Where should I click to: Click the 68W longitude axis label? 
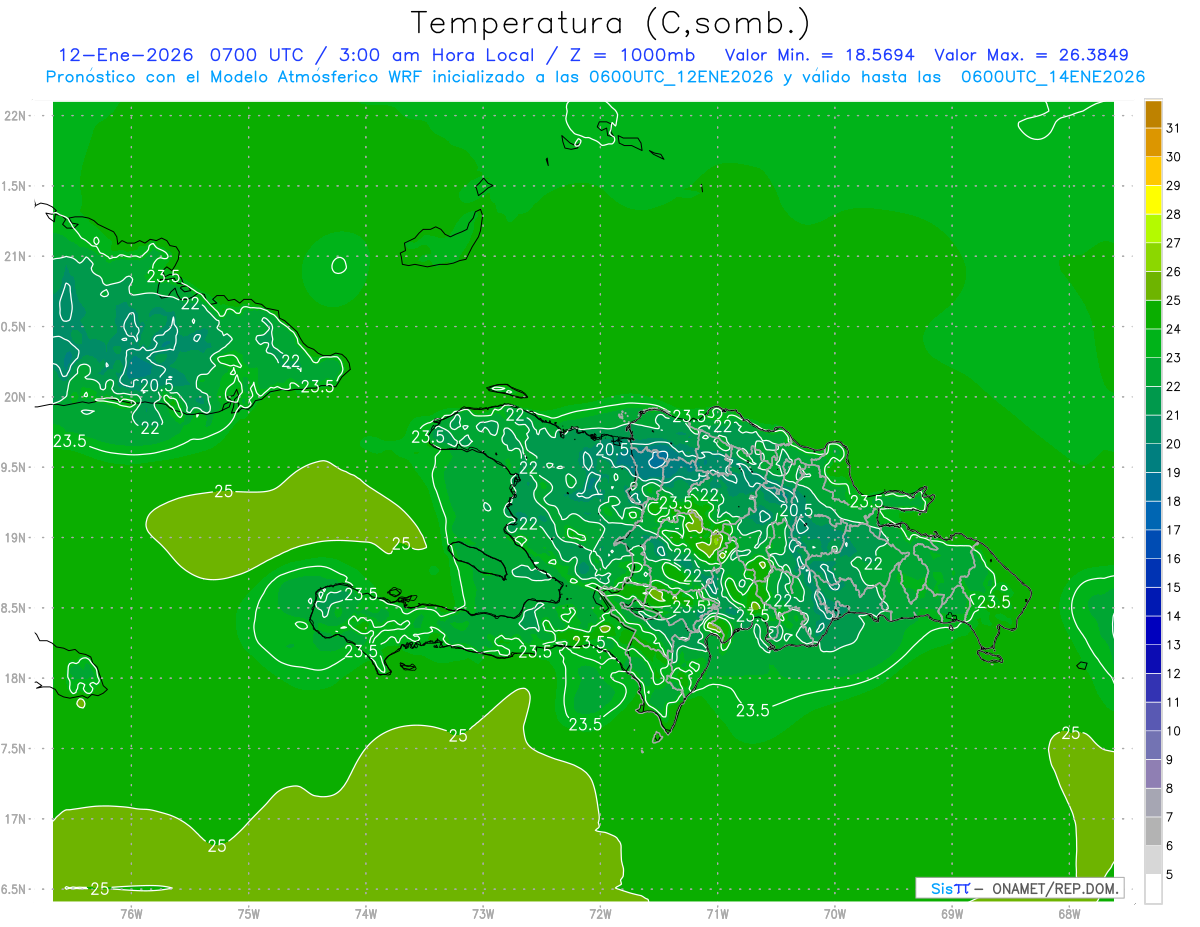point(1069,913)
